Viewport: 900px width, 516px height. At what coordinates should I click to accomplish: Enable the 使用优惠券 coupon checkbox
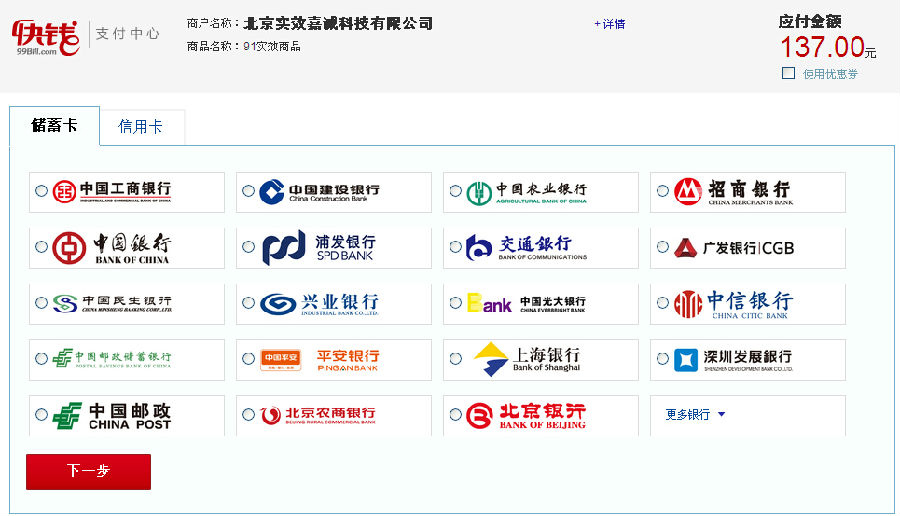(x=788, y=73)
